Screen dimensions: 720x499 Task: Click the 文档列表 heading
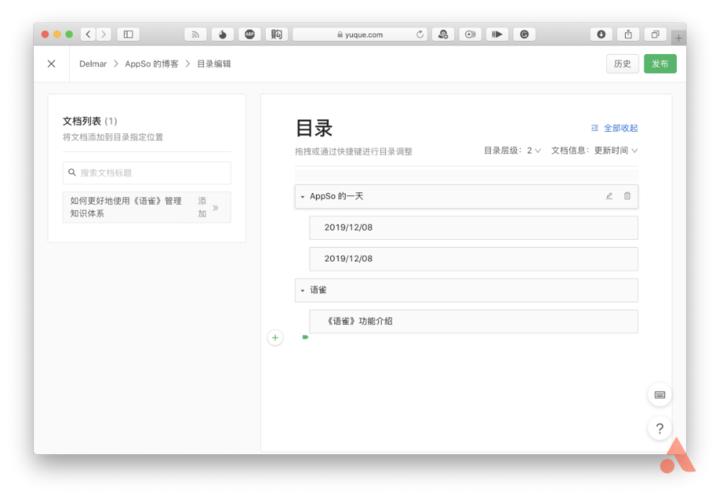click(x=82, y=121)
